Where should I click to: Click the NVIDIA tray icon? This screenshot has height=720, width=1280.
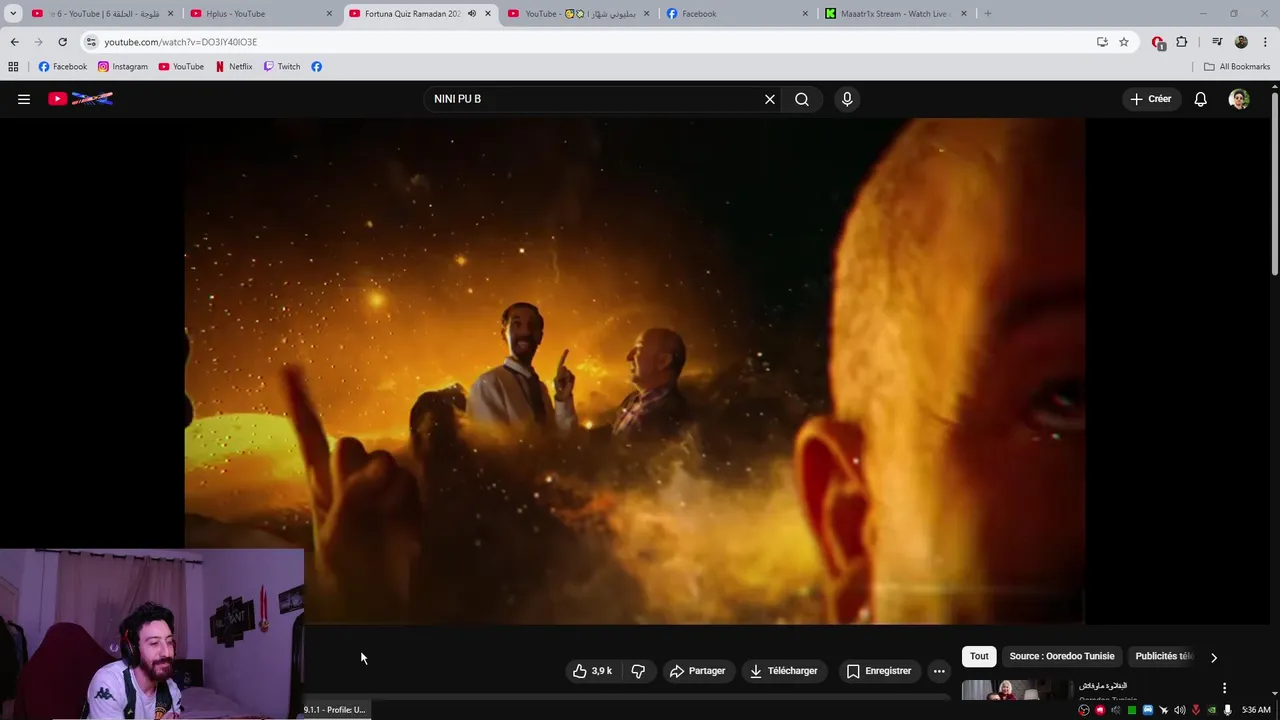click(1211, 710)
